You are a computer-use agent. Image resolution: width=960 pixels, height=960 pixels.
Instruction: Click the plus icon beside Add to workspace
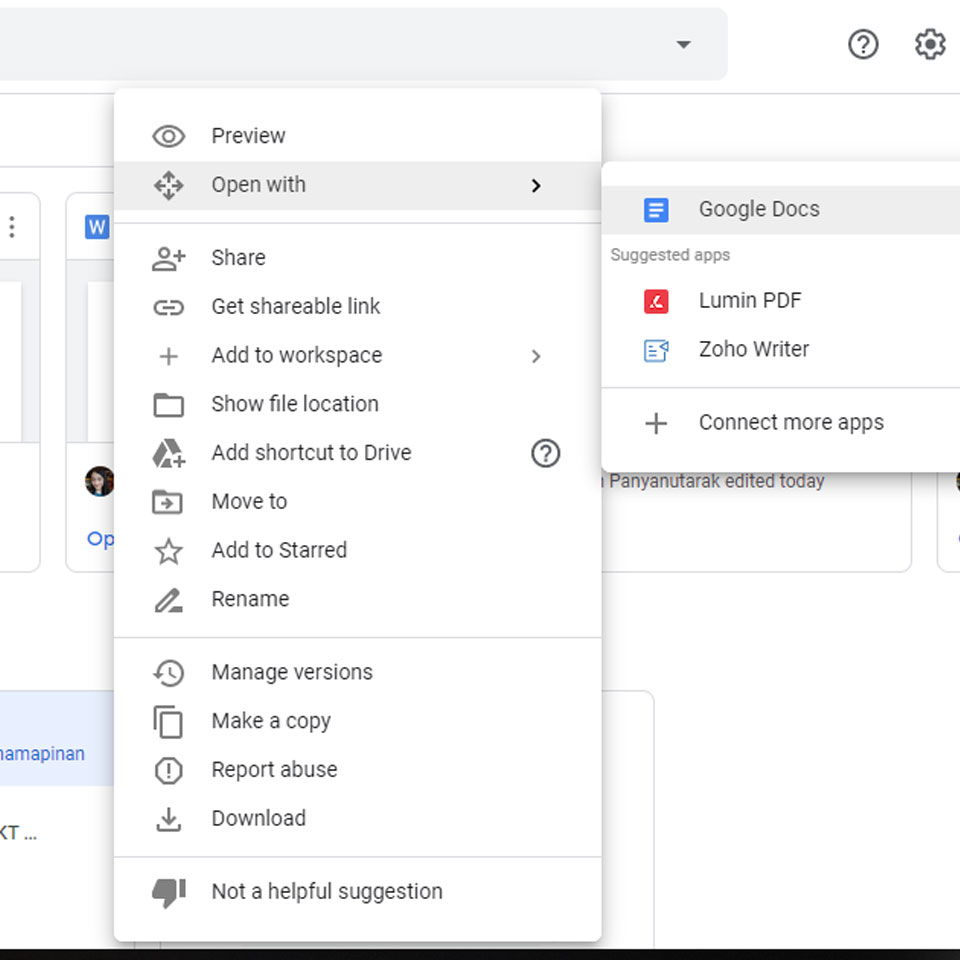(x=168, y=356)
